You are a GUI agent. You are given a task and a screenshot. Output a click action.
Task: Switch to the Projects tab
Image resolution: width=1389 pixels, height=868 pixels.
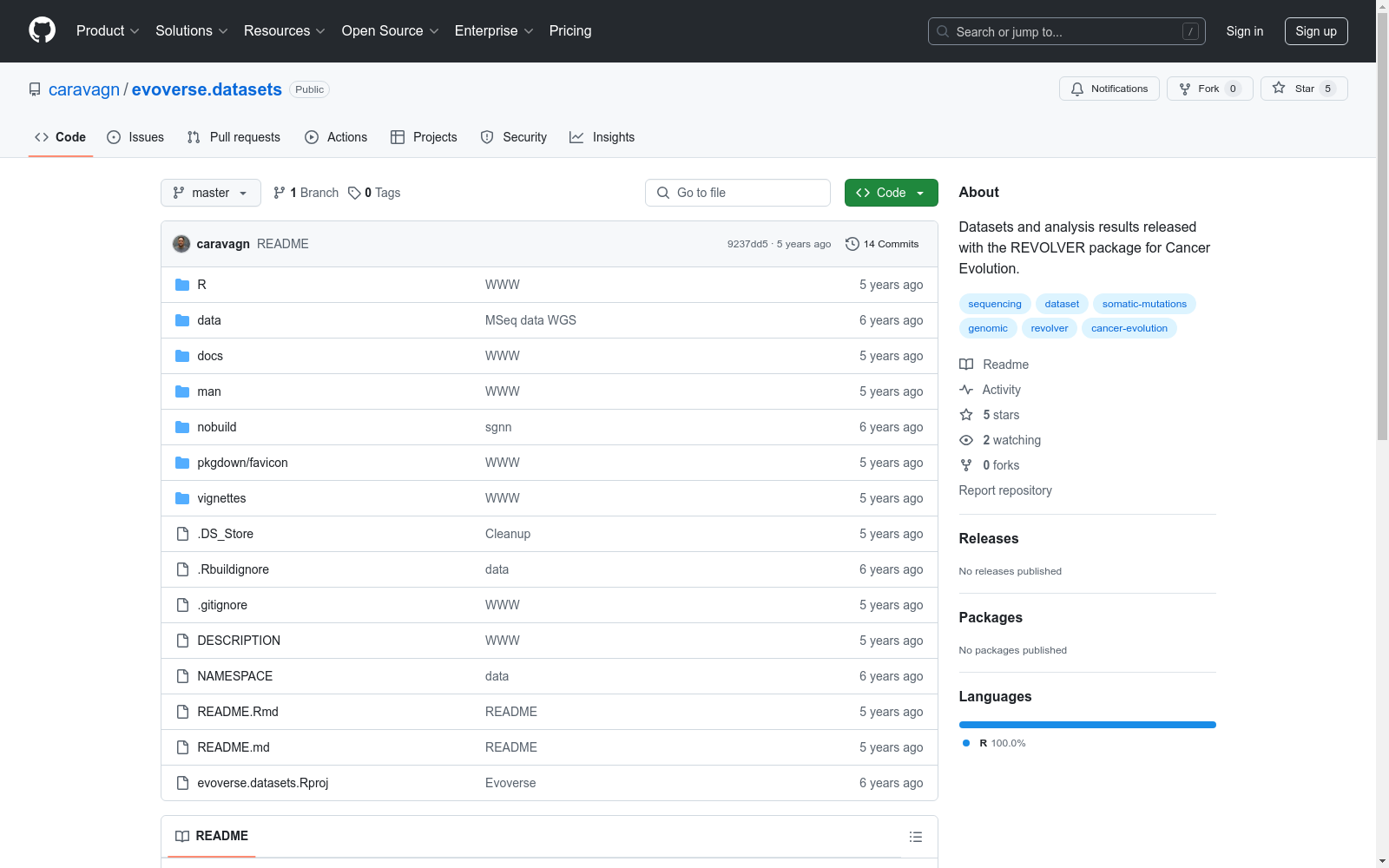click(424, 137)
